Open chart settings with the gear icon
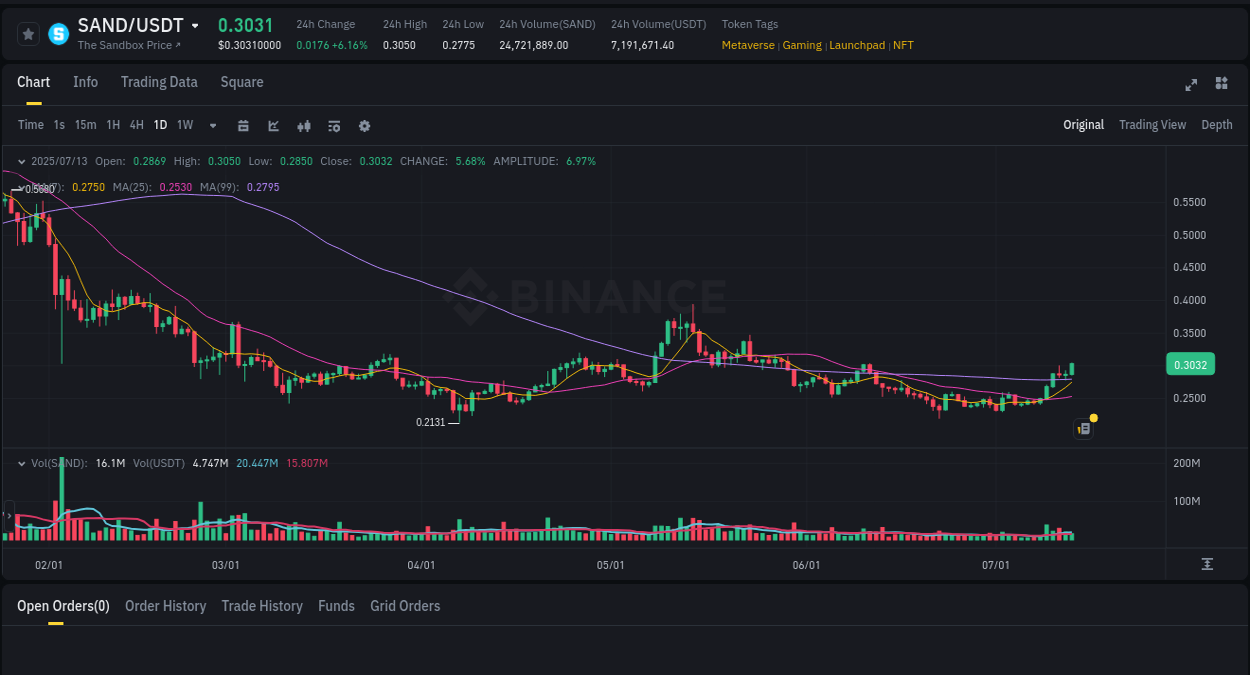The image size is (1250, 675). coord(364,125)
